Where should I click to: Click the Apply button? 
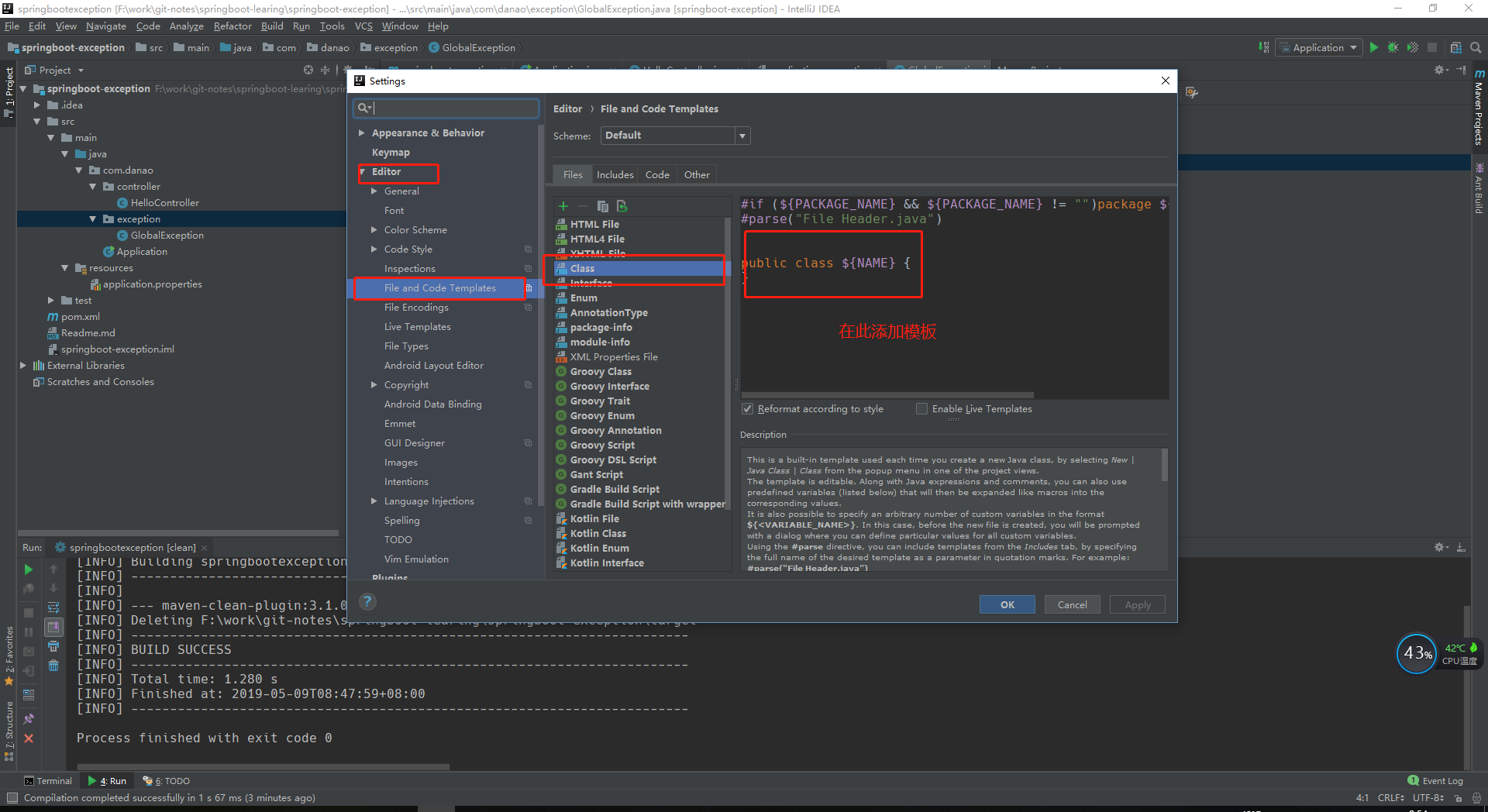(1137, 605)
